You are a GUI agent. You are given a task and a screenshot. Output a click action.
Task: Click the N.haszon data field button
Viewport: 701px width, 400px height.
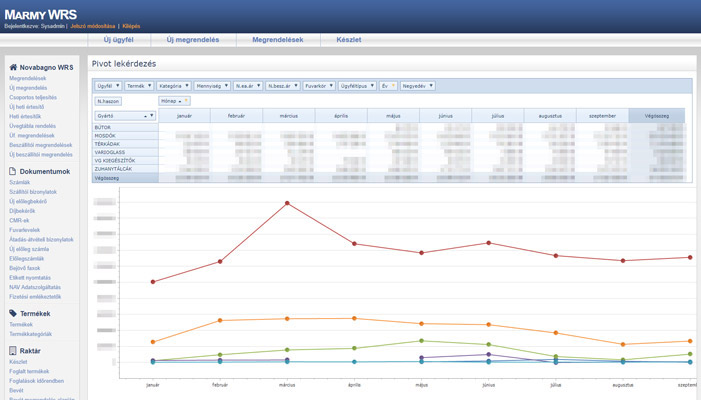(108, 101)
